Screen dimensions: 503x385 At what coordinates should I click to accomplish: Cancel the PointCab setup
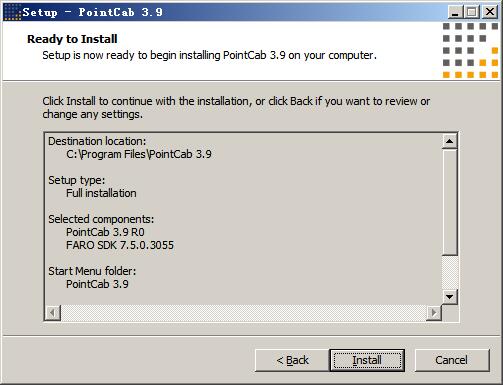click(x=452, y=360)
